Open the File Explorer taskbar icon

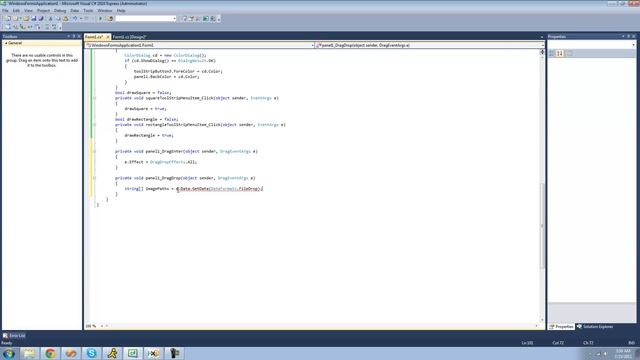pyautogui.click(x=29, y=353)
